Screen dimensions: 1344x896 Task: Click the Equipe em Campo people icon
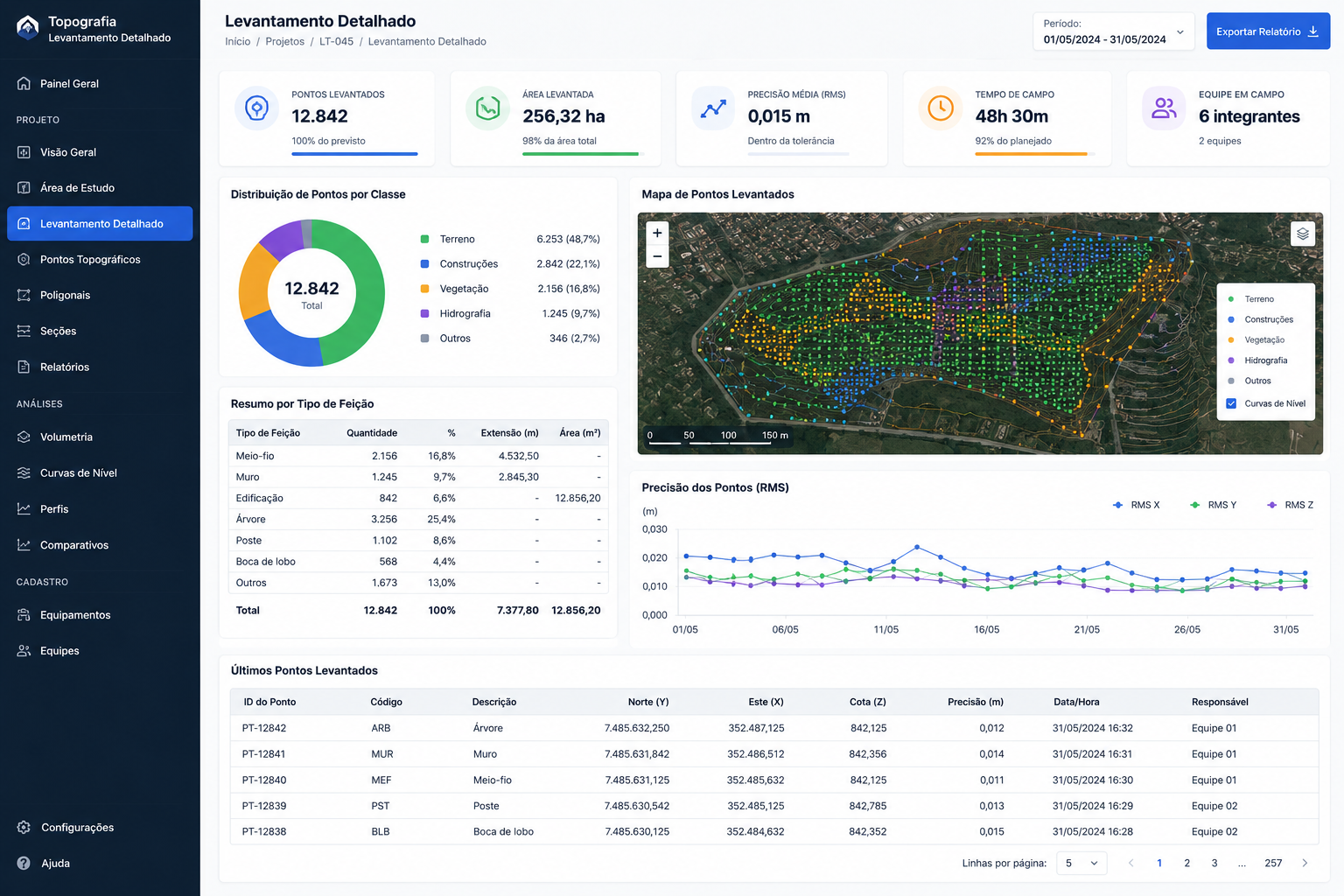(1164, 108)
